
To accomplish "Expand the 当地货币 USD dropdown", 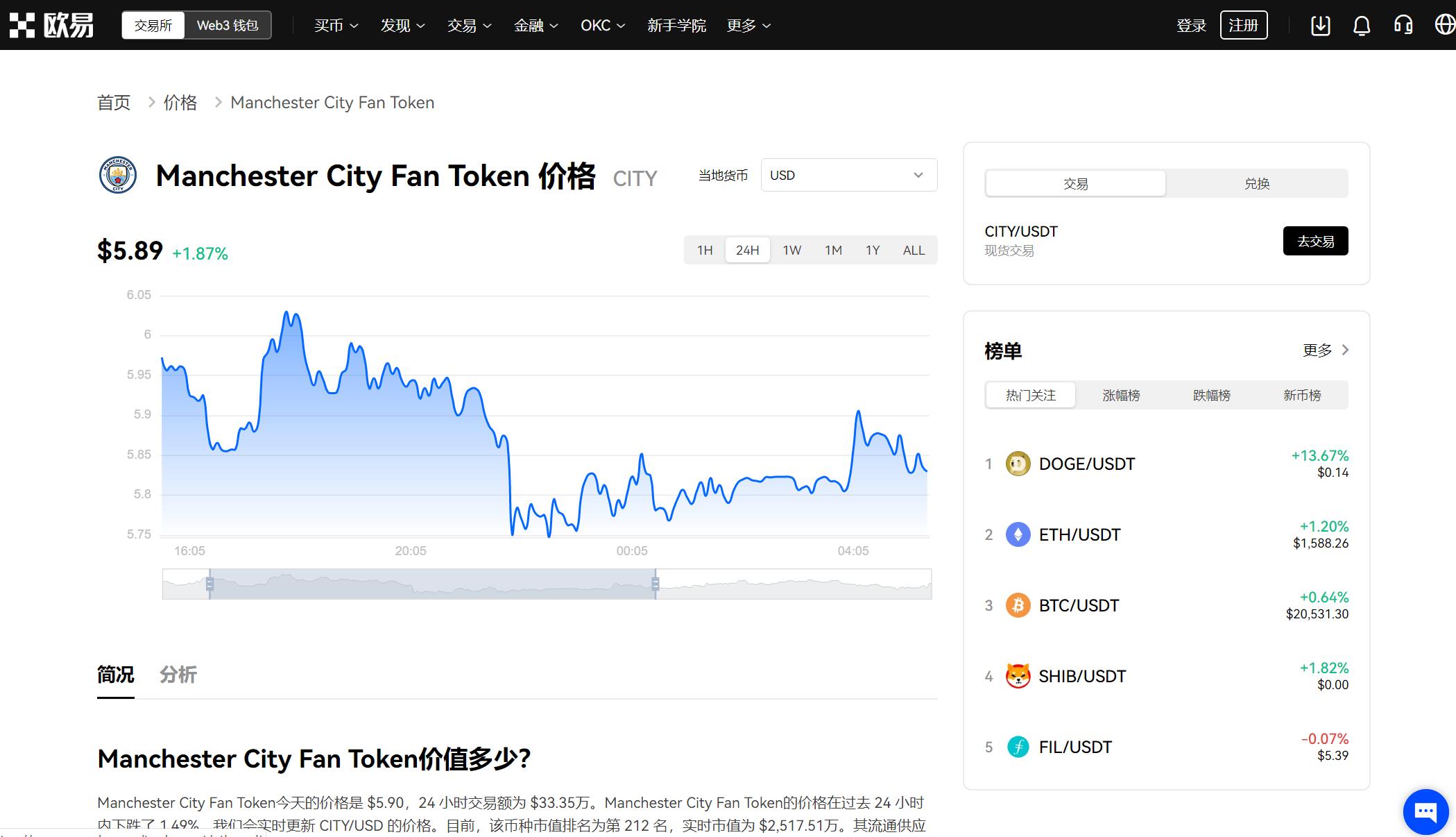I will [845, 176].
